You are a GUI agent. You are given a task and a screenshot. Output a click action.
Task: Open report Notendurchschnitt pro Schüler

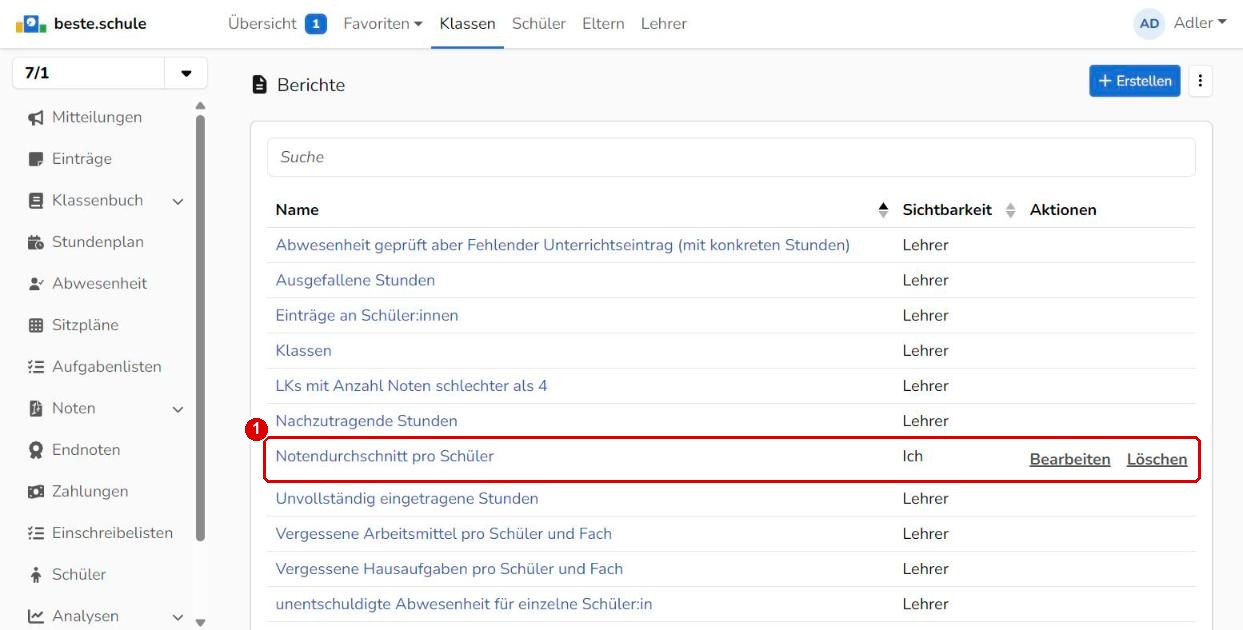(385, 456)
